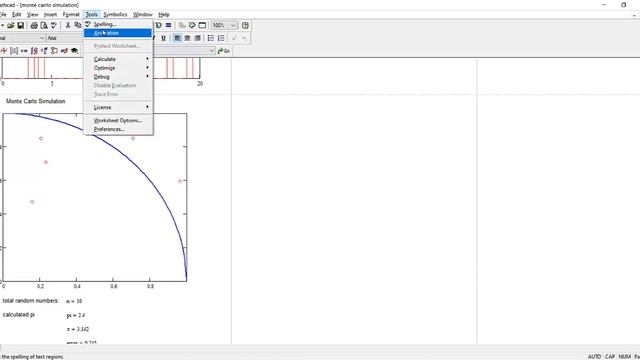640x360 pixels.
Task: Click the Insert Unit toolbar icon
Action: pos(159,25)
